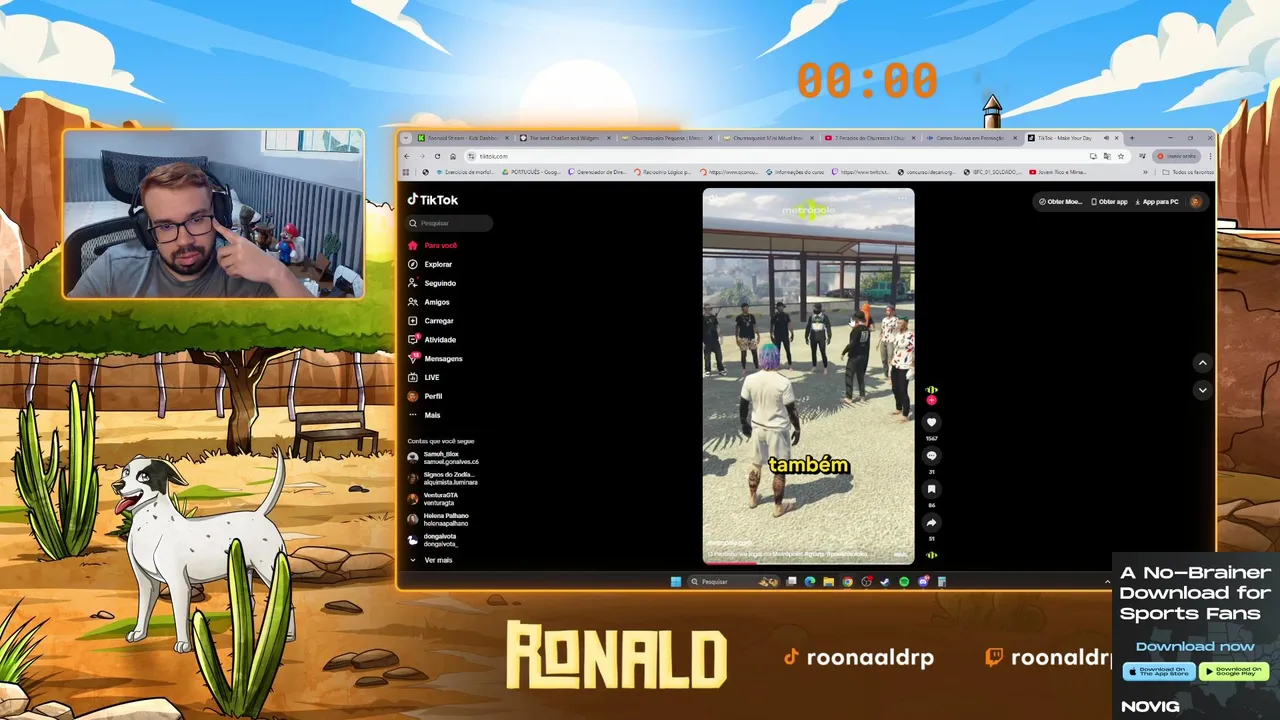Open followed account Signos do Zodía...
This screenshot has height=720, width=1280.
(x=443, y=478)
